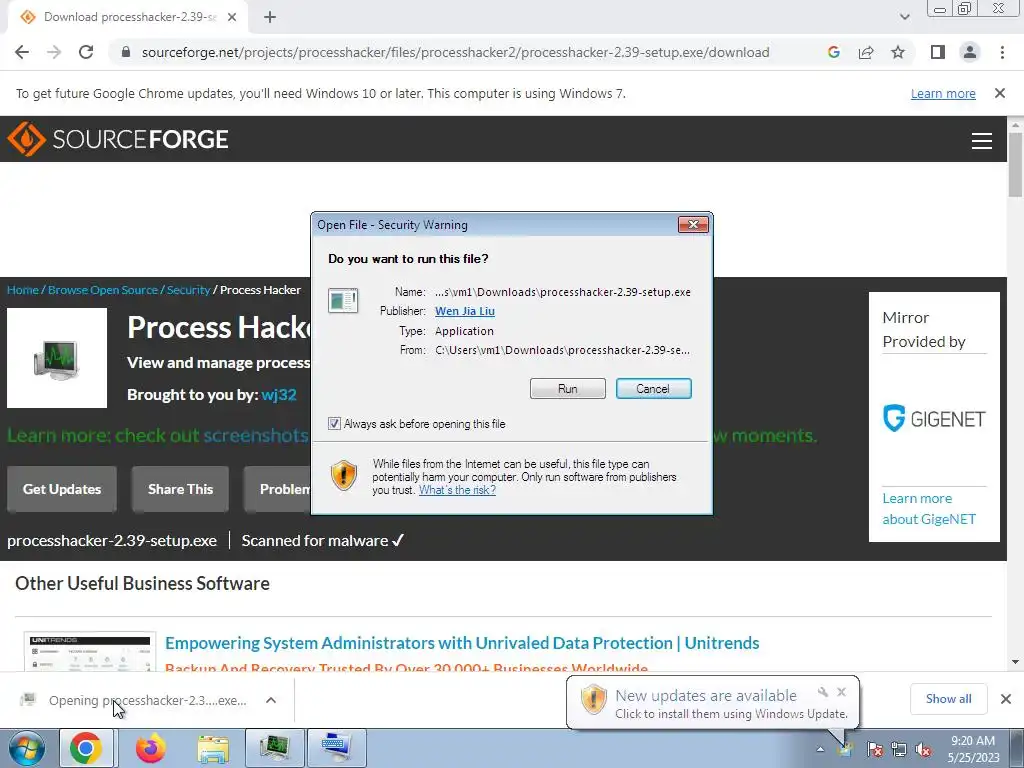Click the Share This button
Screen dimensions: 1024x768
click(x=180, y=489)
